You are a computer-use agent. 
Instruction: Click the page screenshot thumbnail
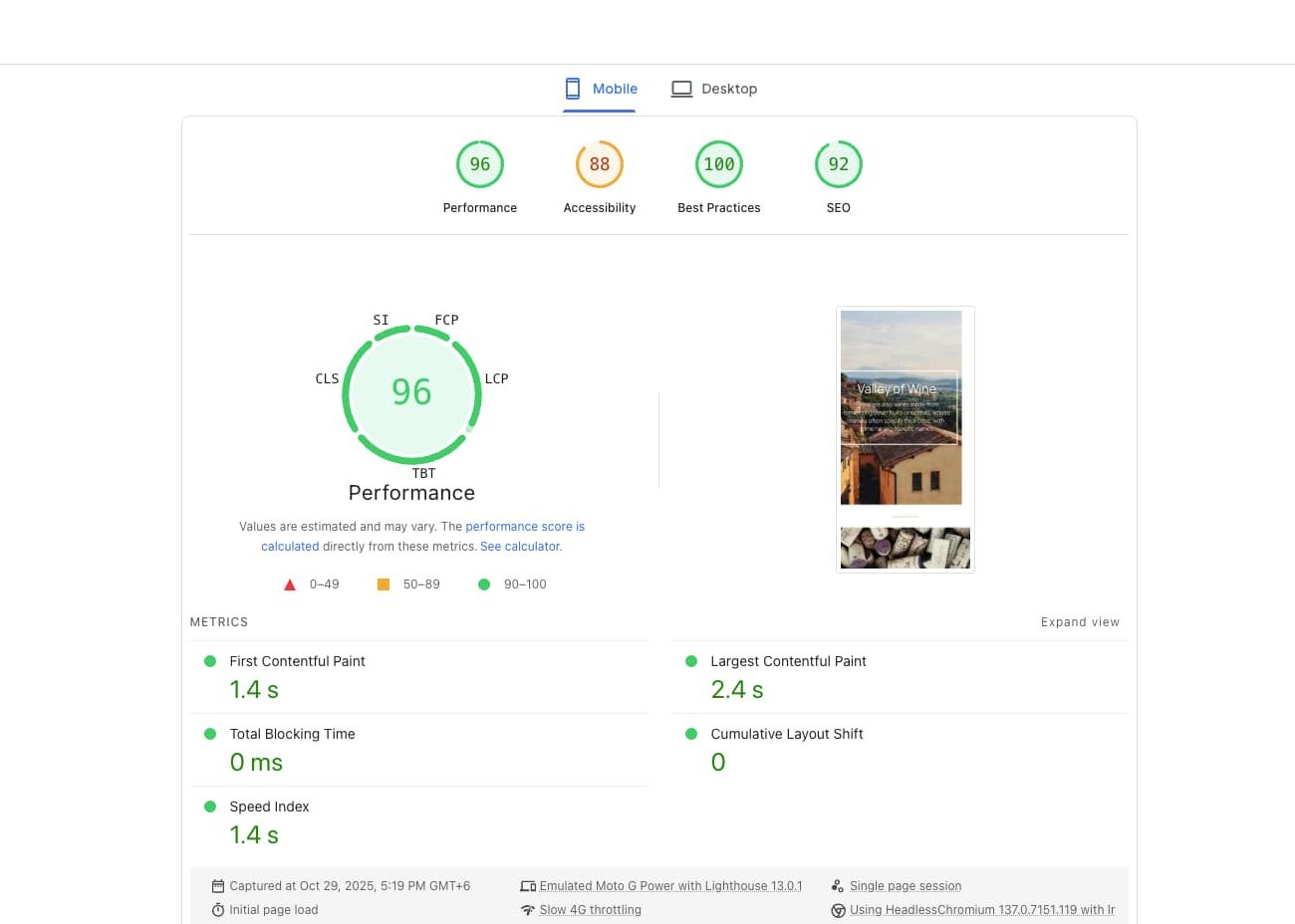coord(905,438)
